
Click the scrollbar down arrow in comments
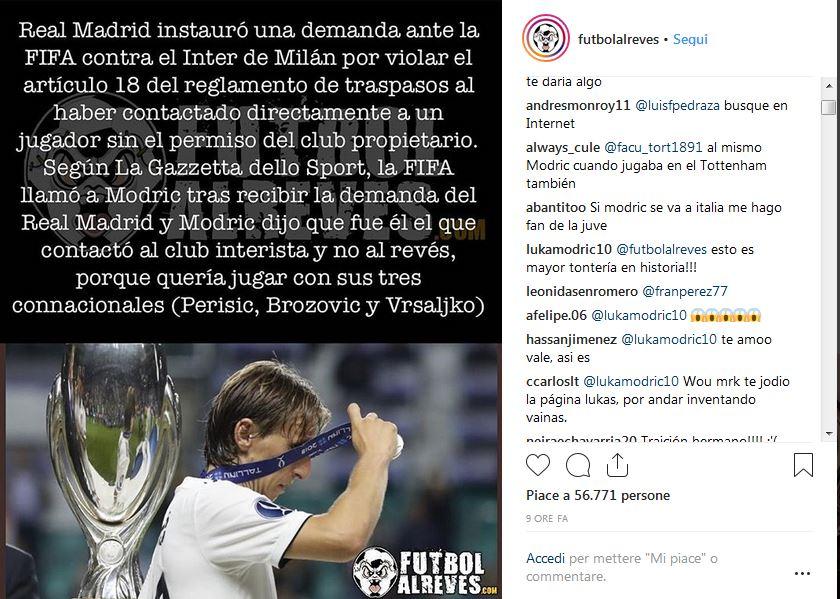[x=828, y=433]
